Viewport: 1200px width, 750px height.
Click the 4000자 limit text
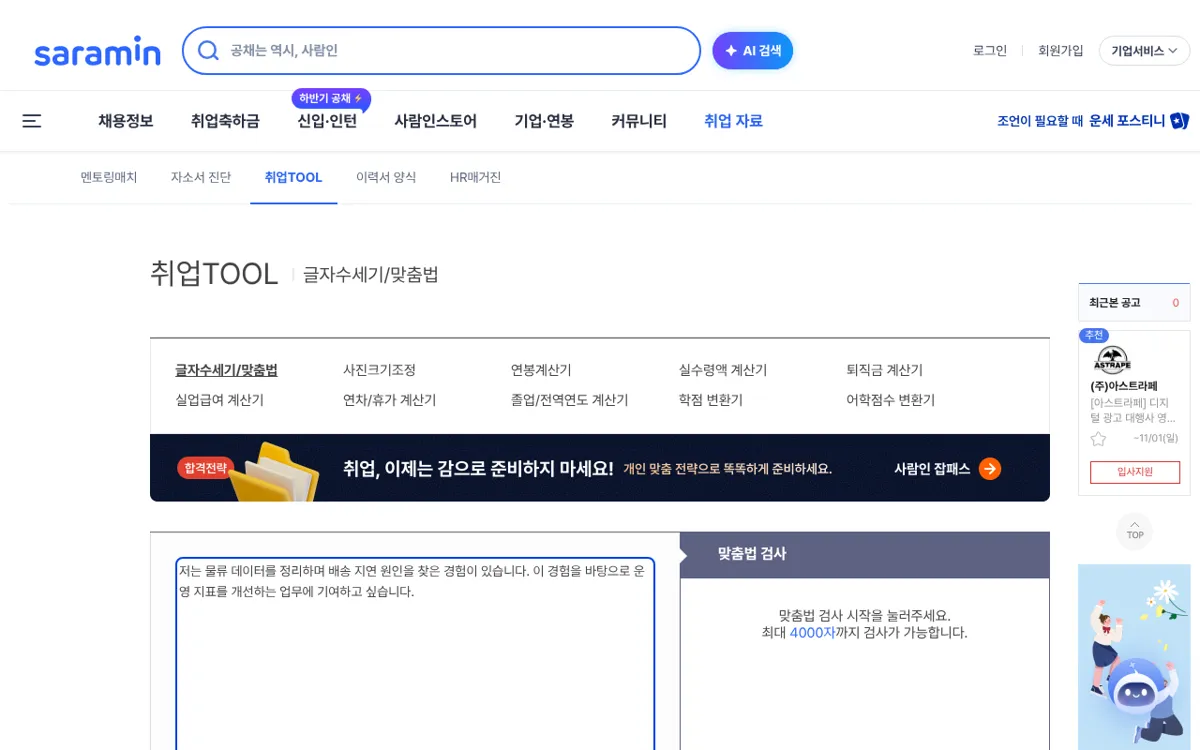tap(812, 632)
